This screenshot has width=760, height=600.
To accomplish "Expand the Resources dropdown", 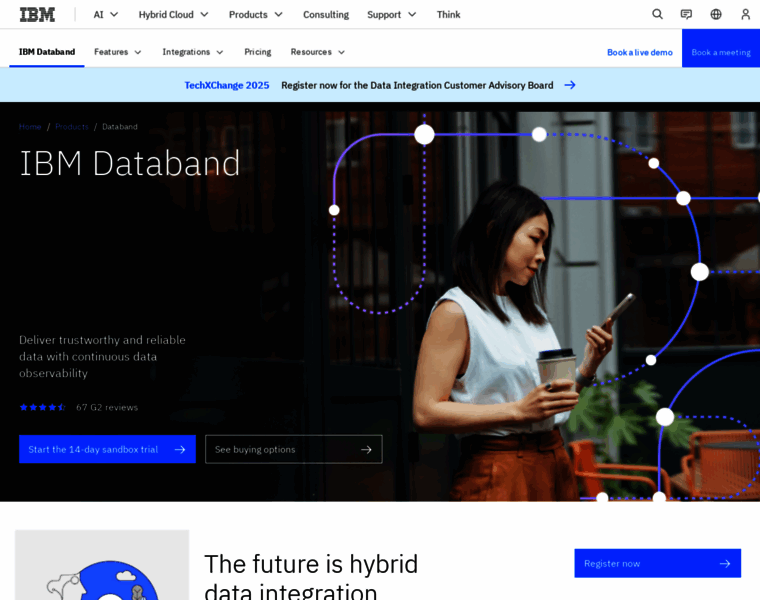I will [x=318, y=52].
